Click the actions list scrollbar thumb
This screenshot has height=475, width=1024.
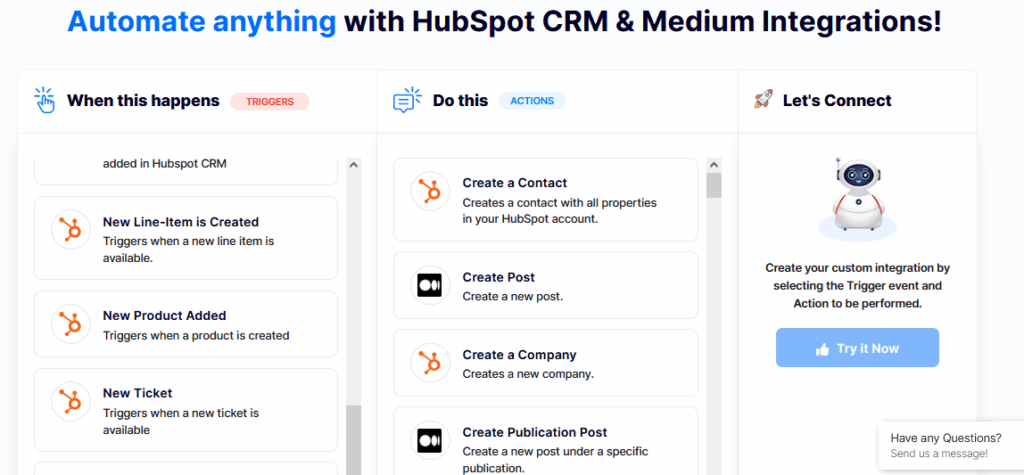pyautogui.click(x=713, y=185)
